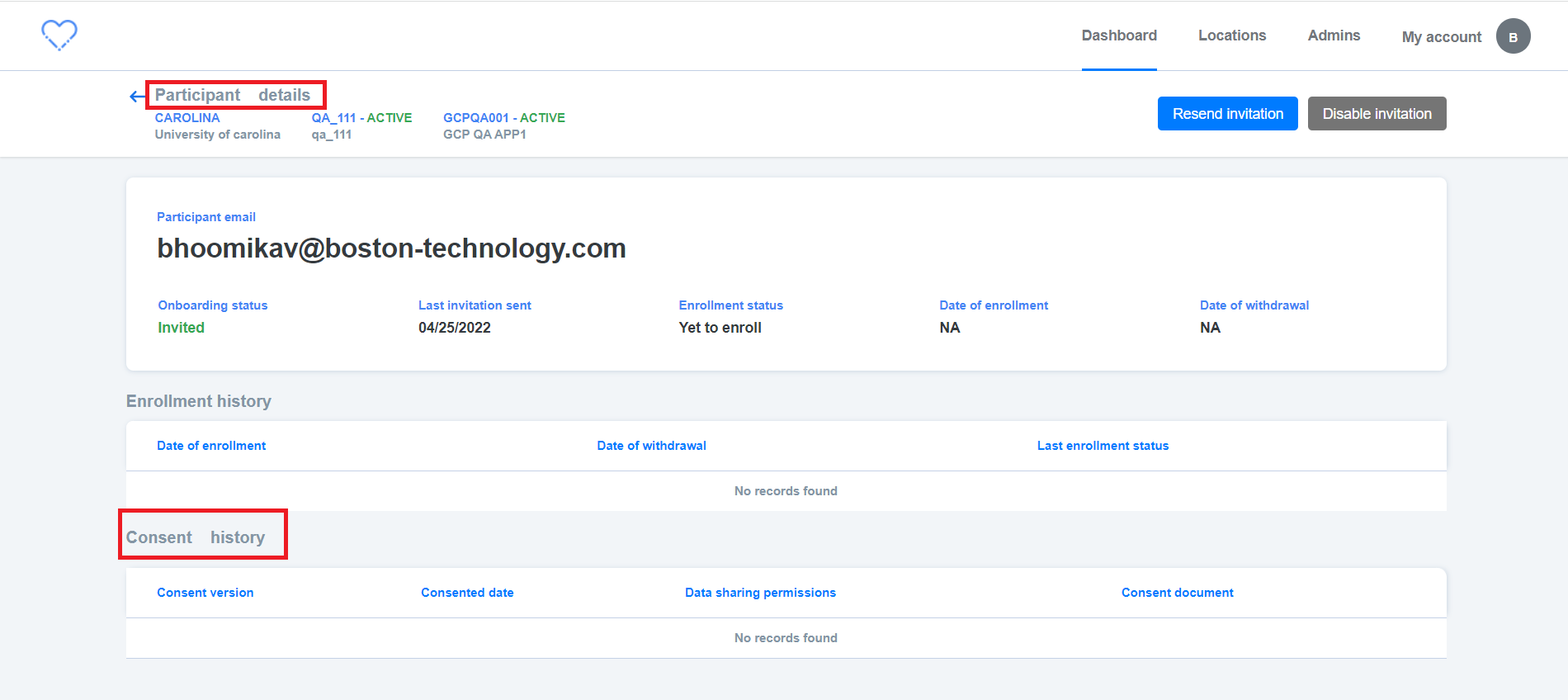This screenshot has width=1568, height=700.
Task: Click Date of enrollment label in participant card
Action: [994, 305]
